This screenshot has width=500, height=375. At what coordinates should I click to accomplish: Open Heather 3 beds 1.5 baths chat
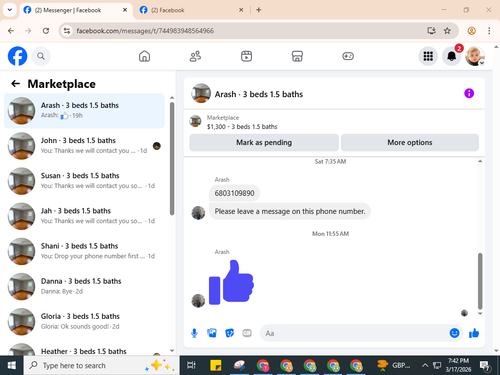click(84, 348)
